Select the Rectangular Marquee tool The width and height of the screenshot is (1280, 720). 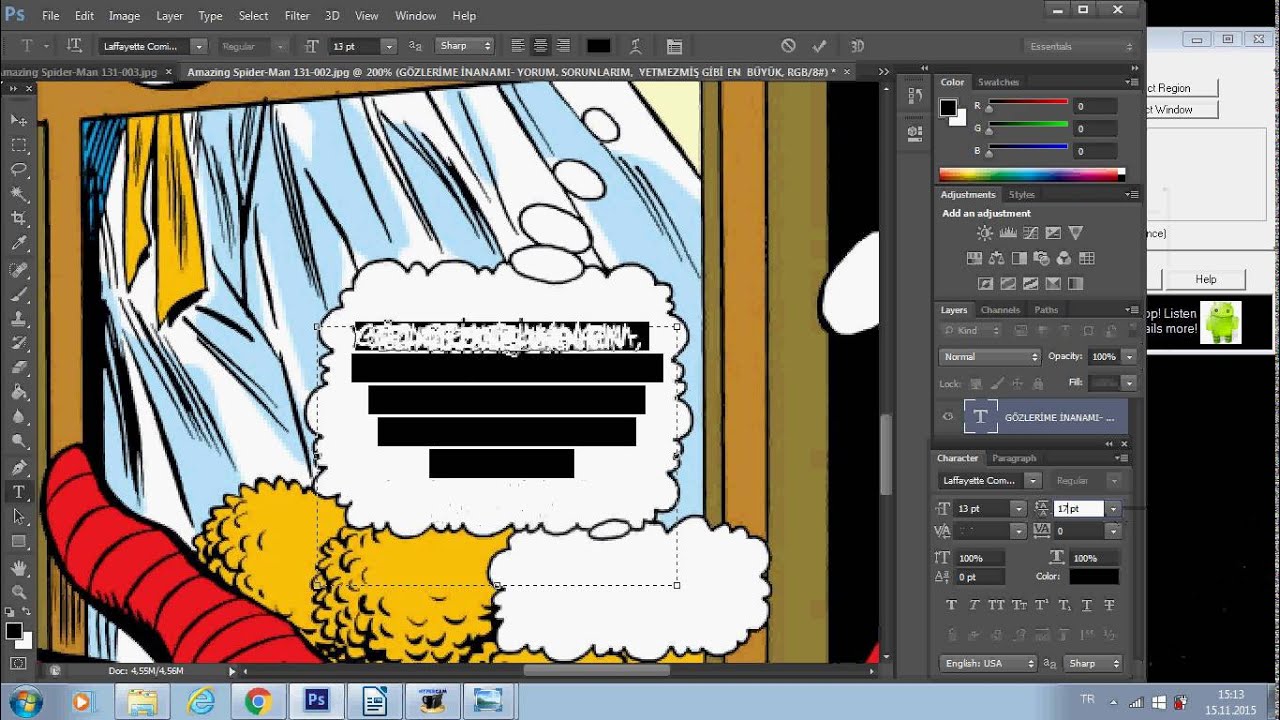pos(18,145)
